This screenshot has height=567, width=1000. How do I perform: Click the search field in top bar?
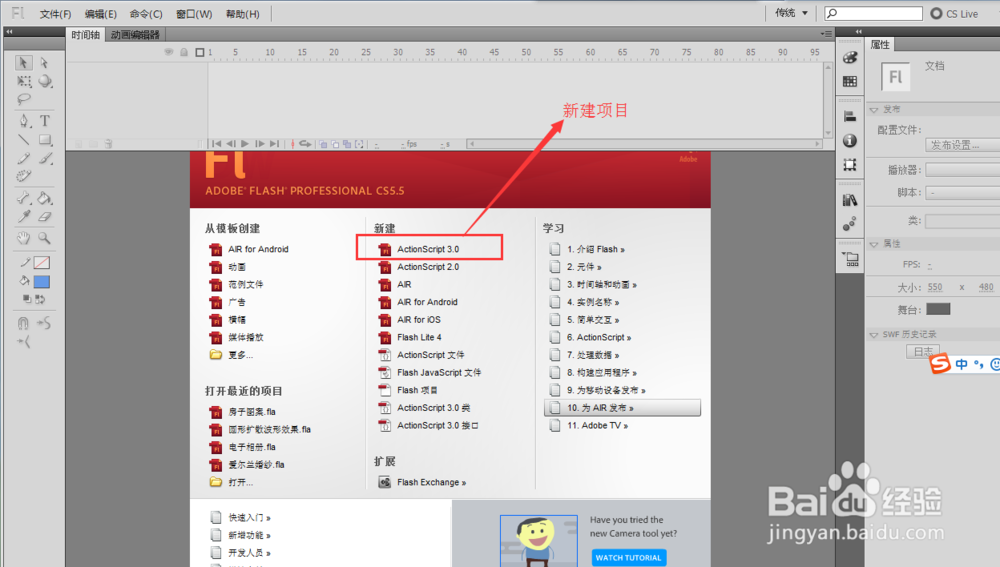873,13
